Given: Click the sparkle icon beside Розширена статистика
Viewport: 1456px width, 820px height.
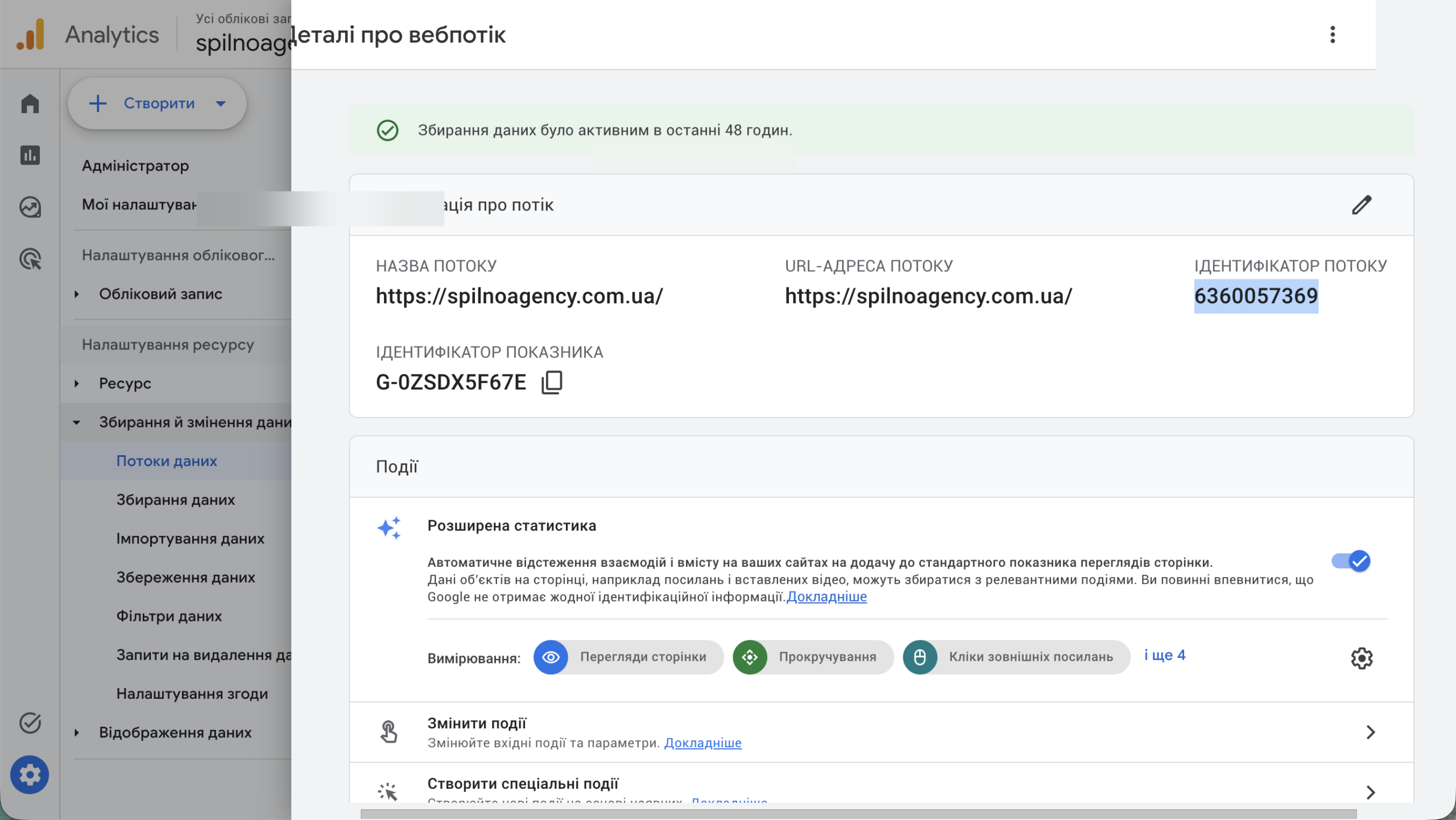Looking at the screenshot, I should coord(389,528).
